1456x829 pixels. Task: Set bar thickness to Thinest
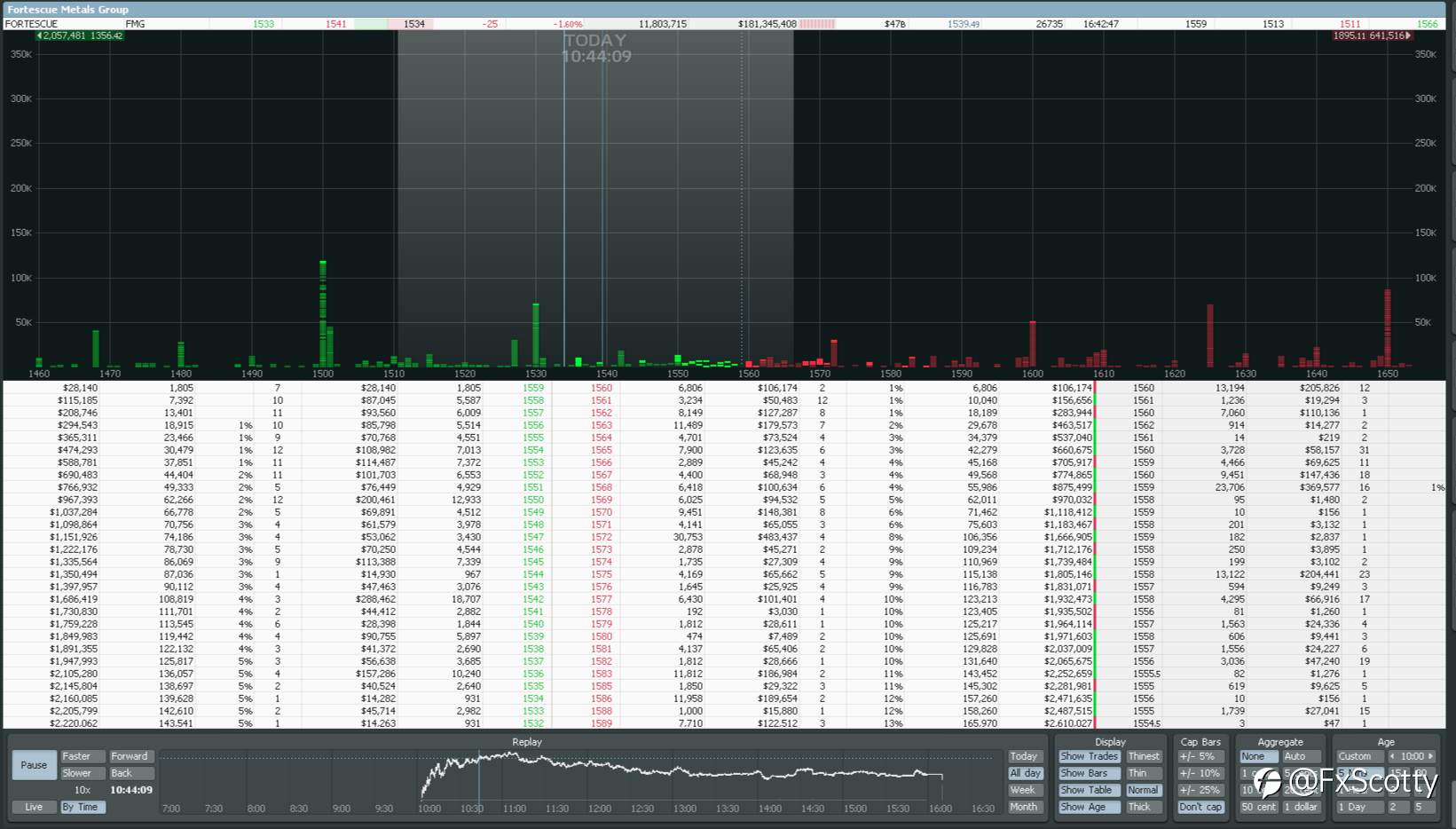[1144, 756]
